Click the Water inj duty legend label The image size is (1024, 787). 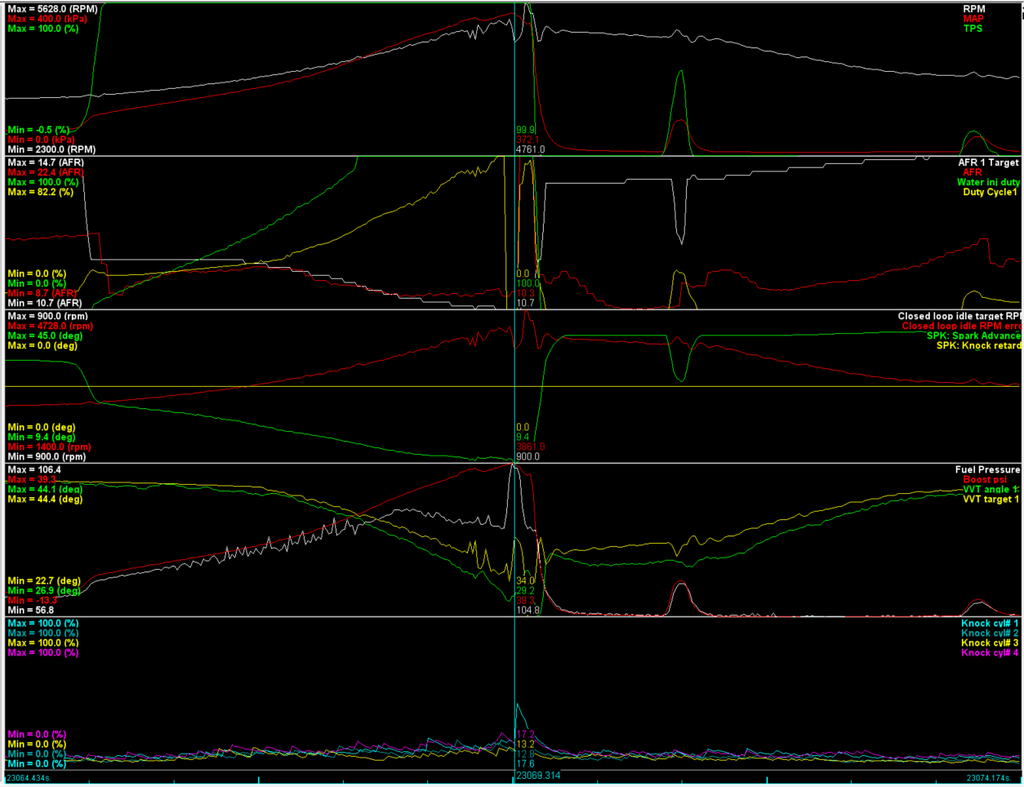988,182
